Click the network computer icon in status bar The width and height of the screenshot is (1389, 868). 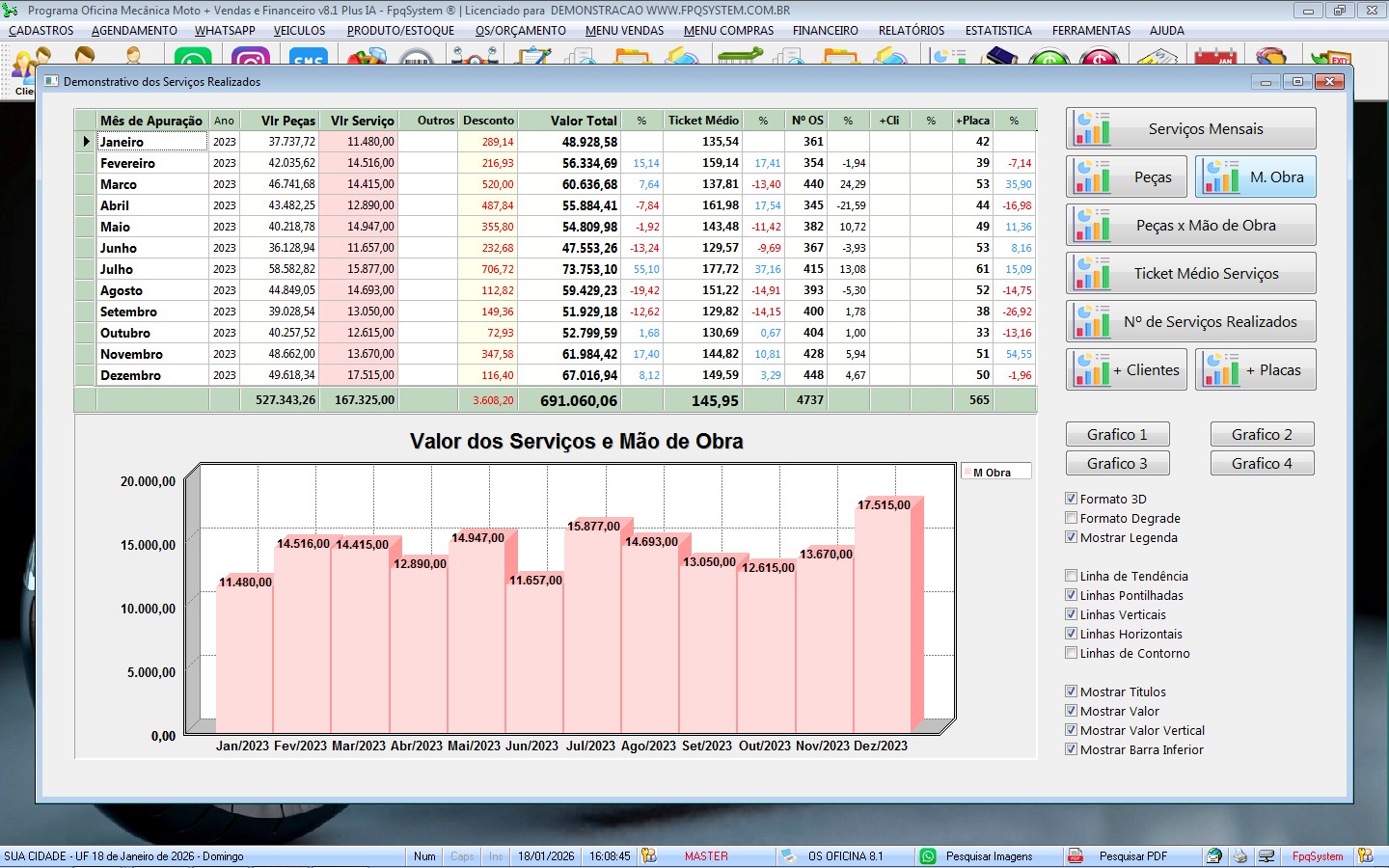click(x=1266, y=856)
